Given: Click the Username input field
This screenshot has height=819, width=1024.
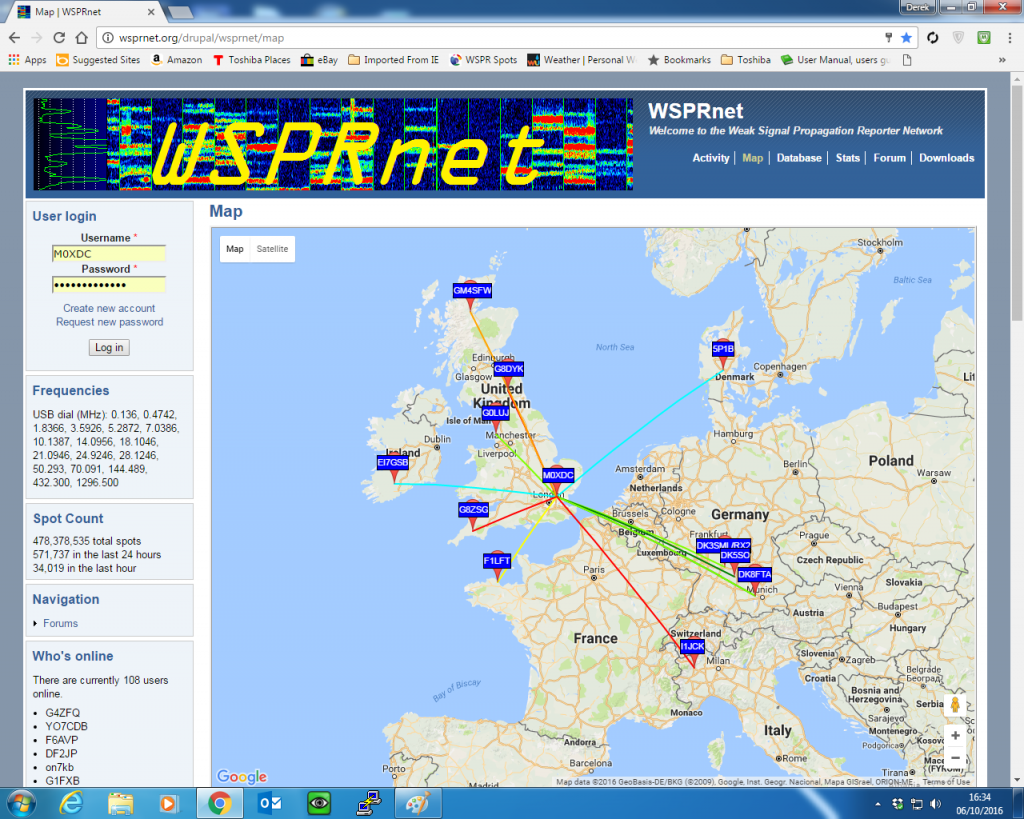Looking at the screenshot, I should [x=108, y=253].
